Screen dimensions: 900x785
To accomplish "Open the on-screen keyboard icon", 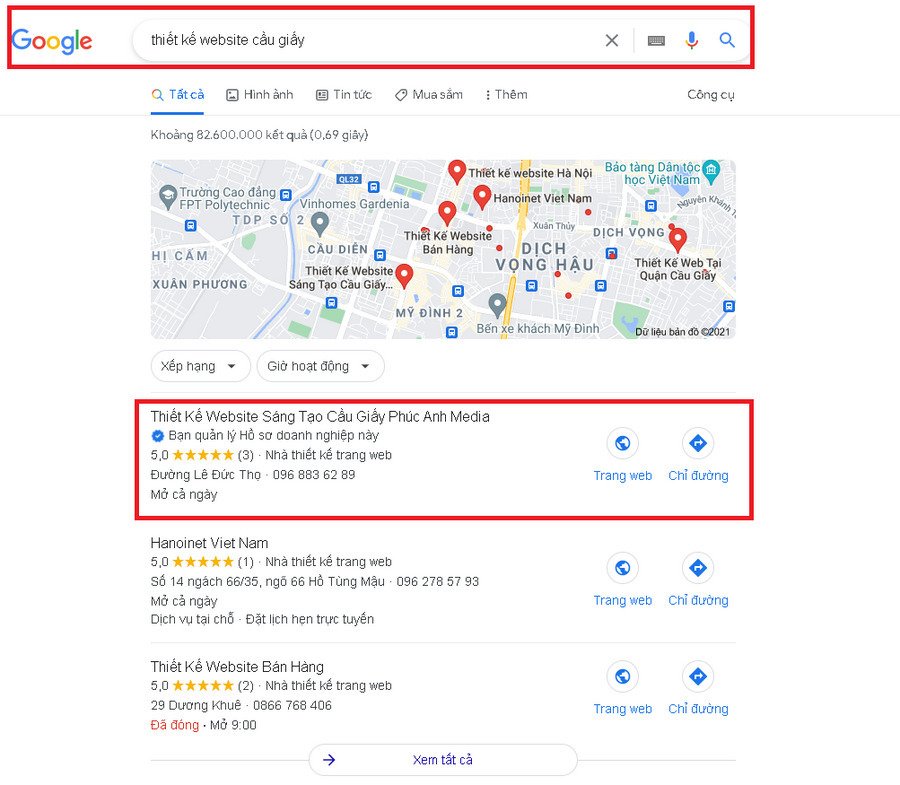I will click(656, 40).
